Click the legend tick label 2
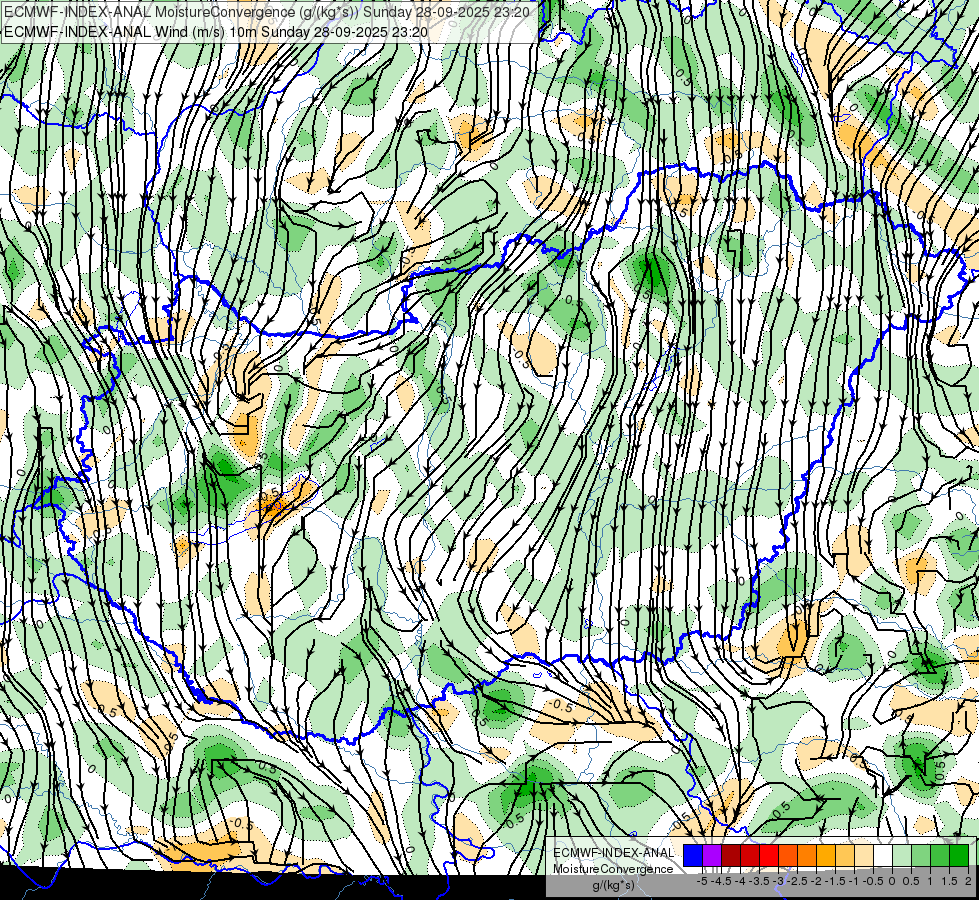The width and height of the screenshot is (979, 900). (968, 881)
